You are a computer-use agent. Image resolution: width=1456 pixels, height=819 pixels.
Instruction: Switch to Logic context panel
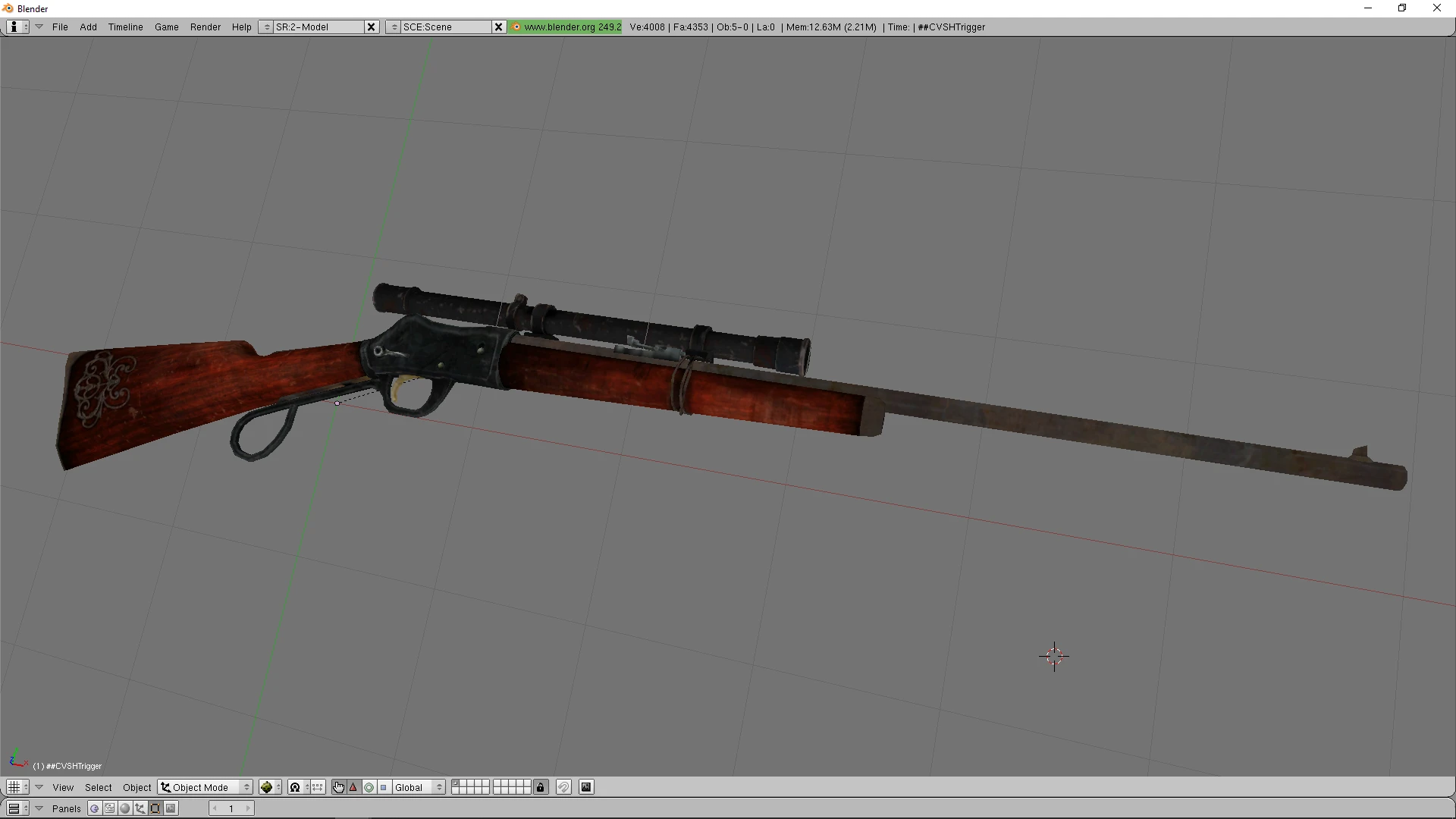point(95,808)
